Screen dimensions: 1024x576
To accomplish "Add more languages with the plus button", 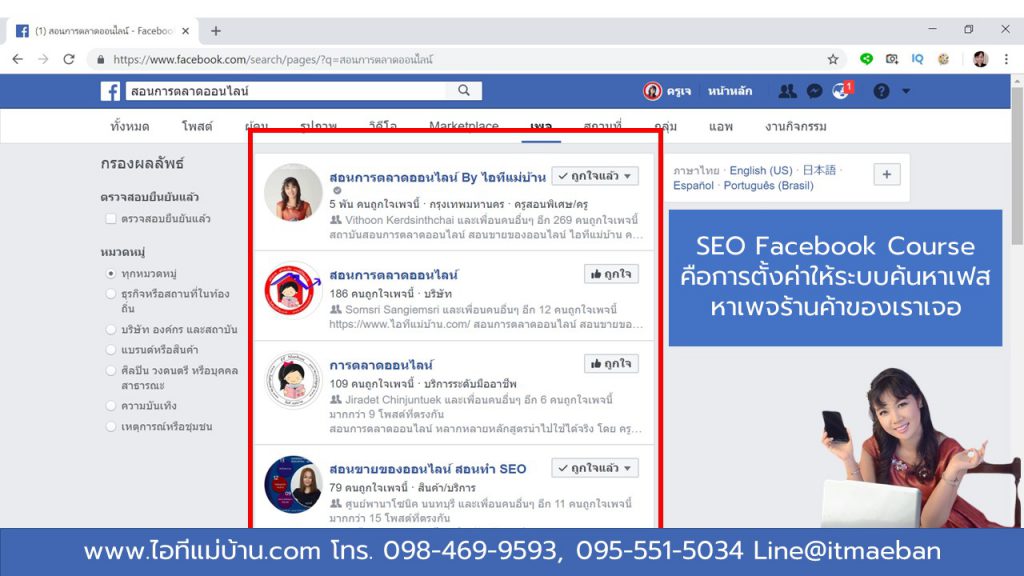I will coord(885,173).
